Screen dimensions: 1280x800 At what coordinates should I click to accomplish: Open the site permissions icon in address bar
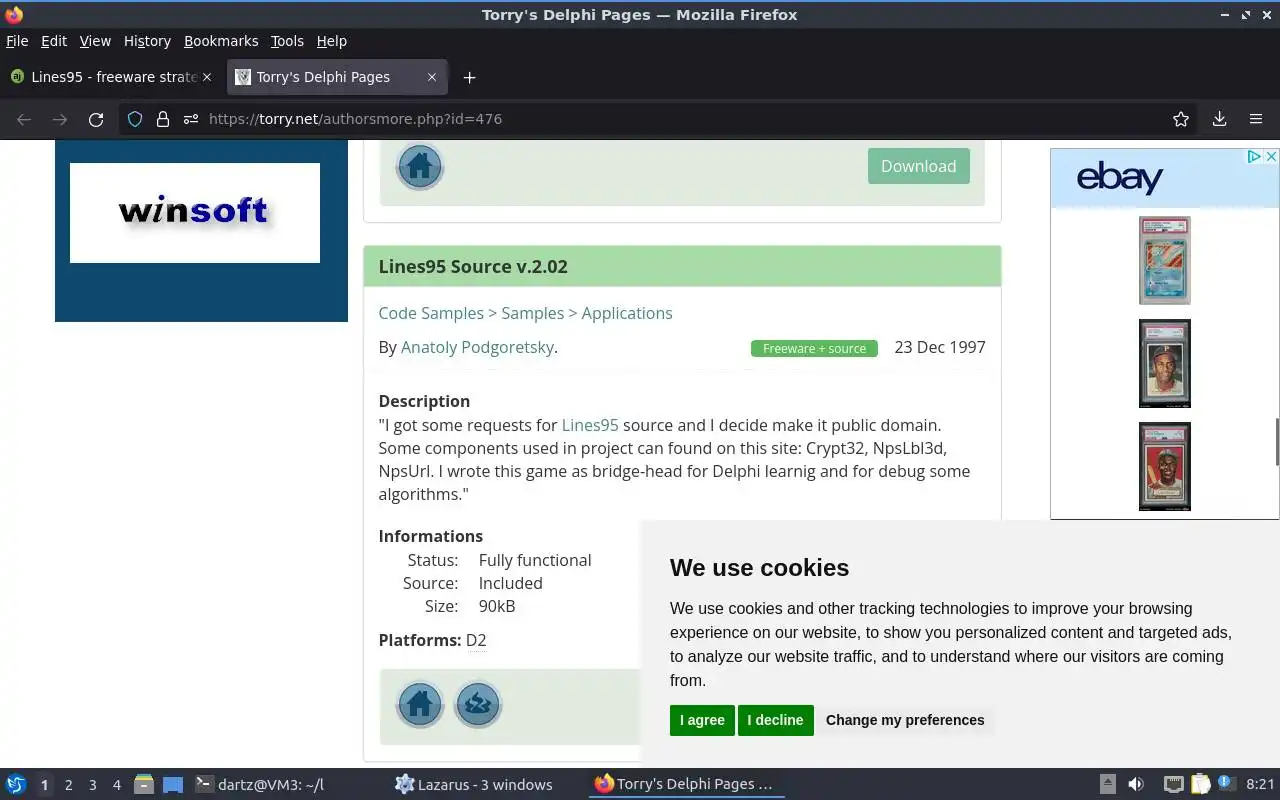click(x=191, y=119)
